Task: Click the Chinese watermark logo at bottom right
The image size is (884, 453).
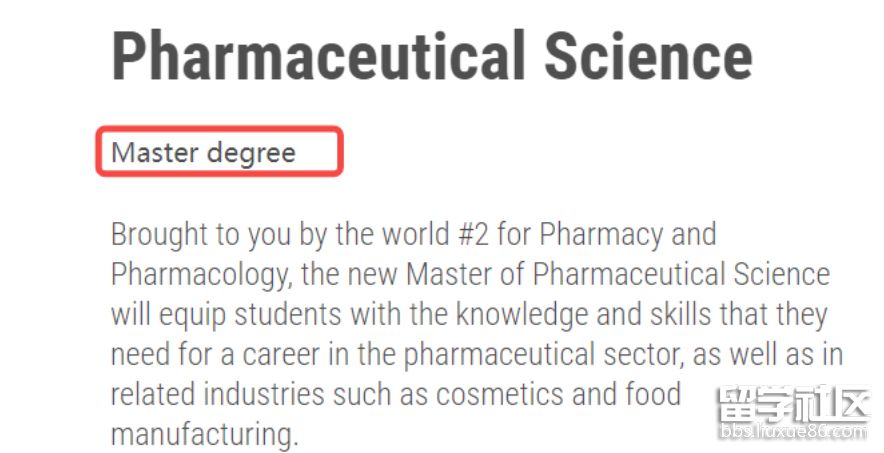Action: (794, 405)
